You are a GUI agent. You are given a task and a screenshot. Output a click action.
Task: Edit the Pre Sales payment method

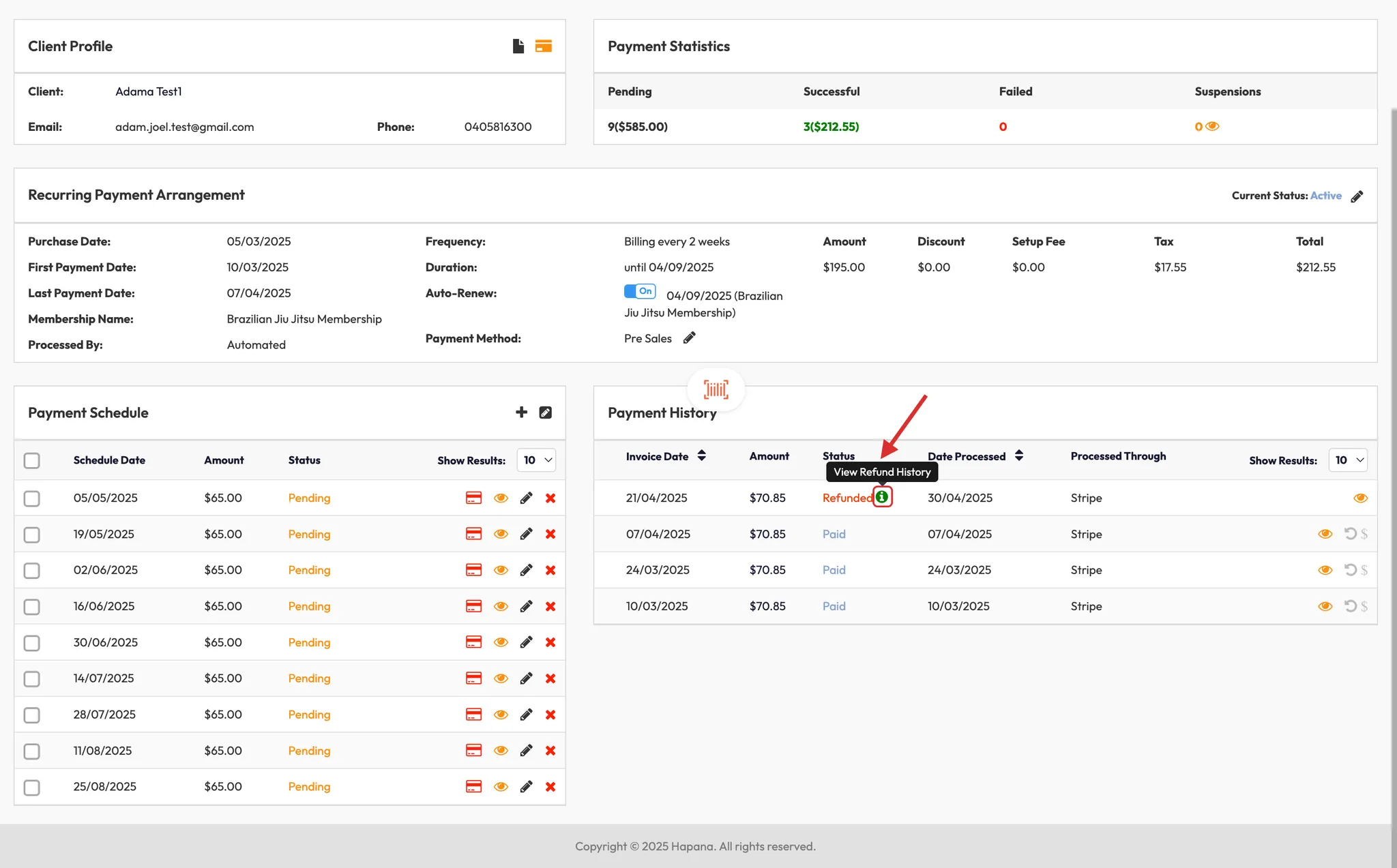(690, 338)
